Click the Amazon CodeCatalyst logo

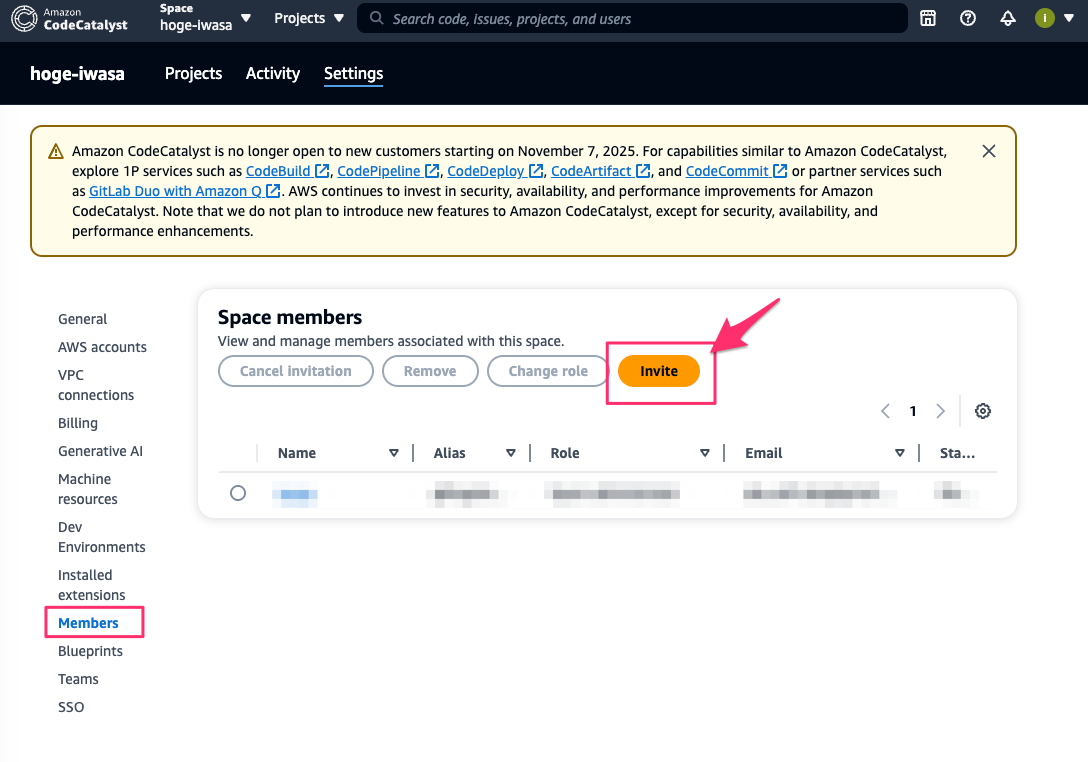[70, 18]
